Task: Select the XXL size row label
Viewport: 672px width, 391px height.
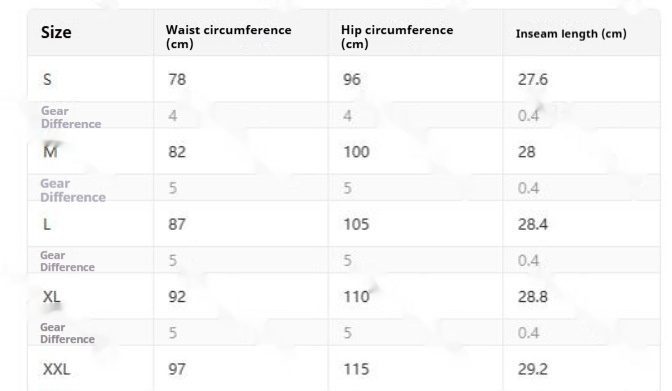Action: 56,369
